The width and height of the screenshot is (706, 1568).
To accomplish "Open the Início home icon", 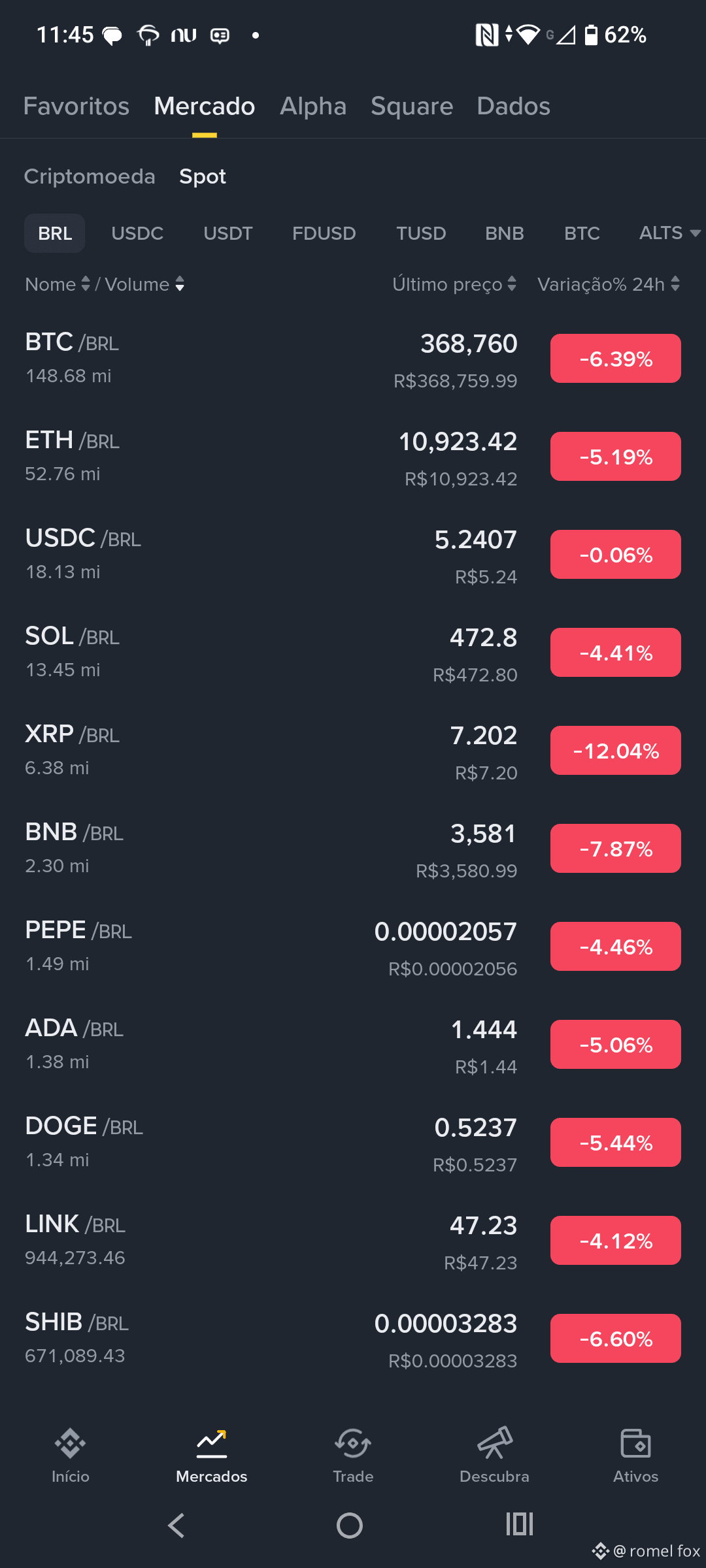I will (70, 1444).
